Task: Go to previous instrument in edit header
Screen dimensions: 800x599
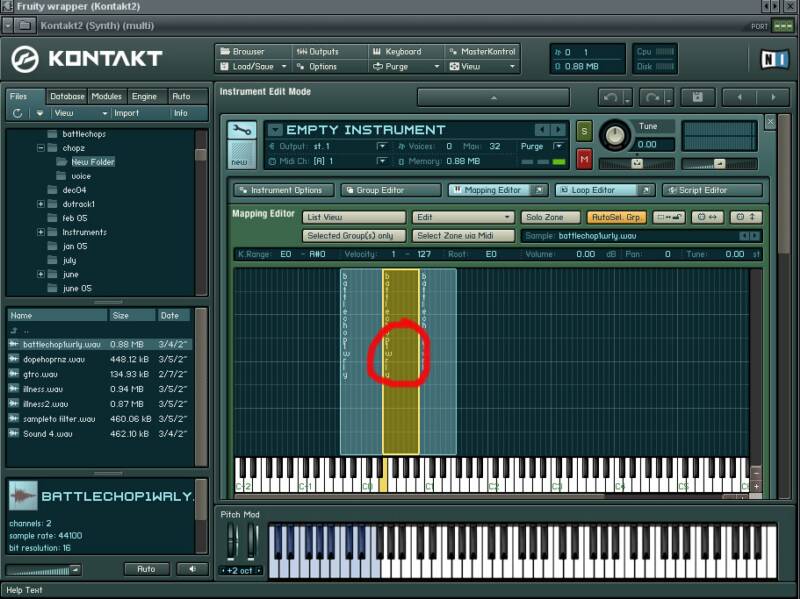Action: 739,97
